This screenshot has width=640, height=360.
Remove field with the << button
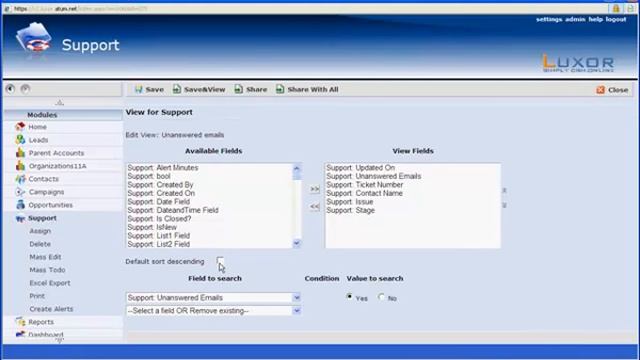pyautogui.click(x=314, y=207)
